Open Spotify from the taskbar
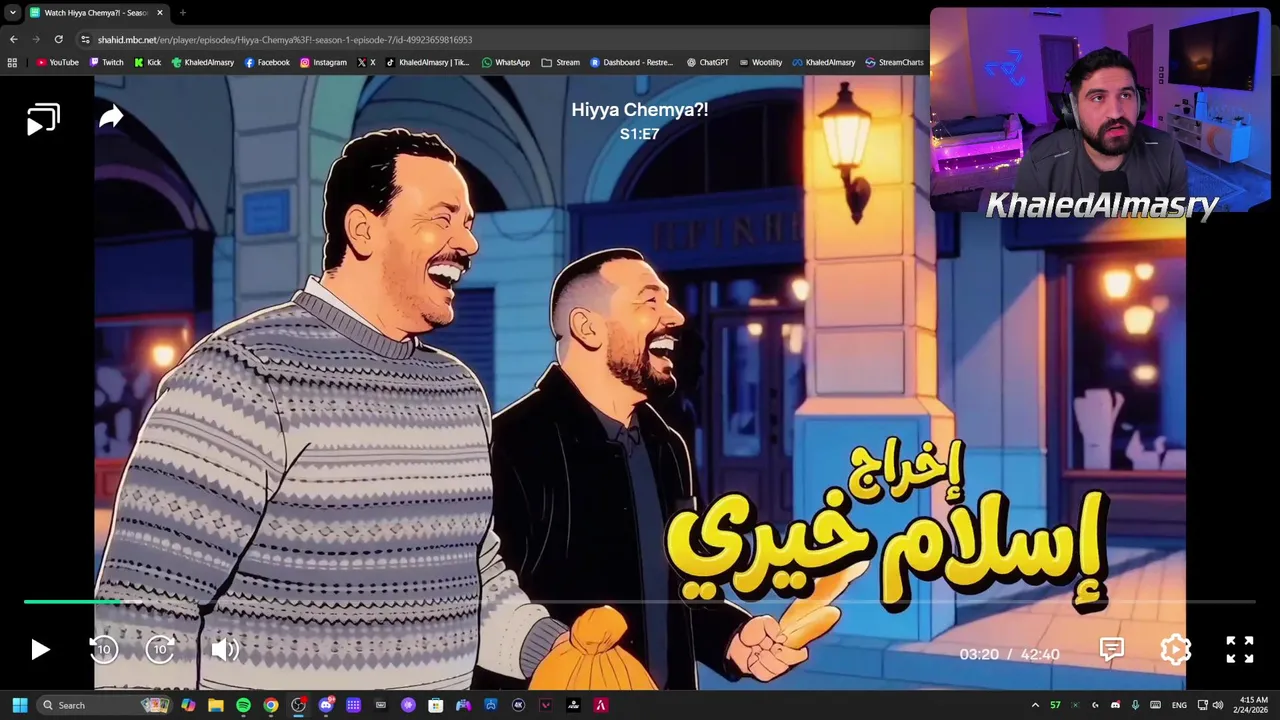 coord(243,705)
